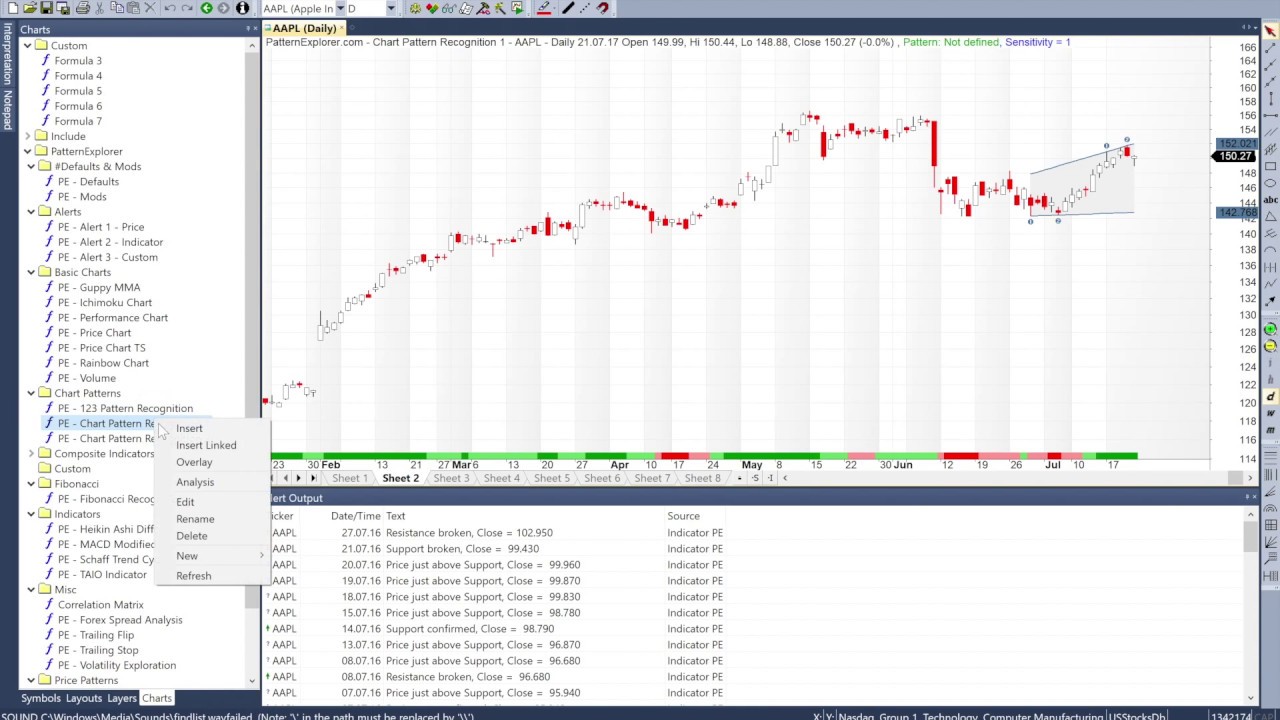Viewport: 1280px width, 720px height.
Task: Select PE - Ichimoku Chart formula
Action: 105,302
